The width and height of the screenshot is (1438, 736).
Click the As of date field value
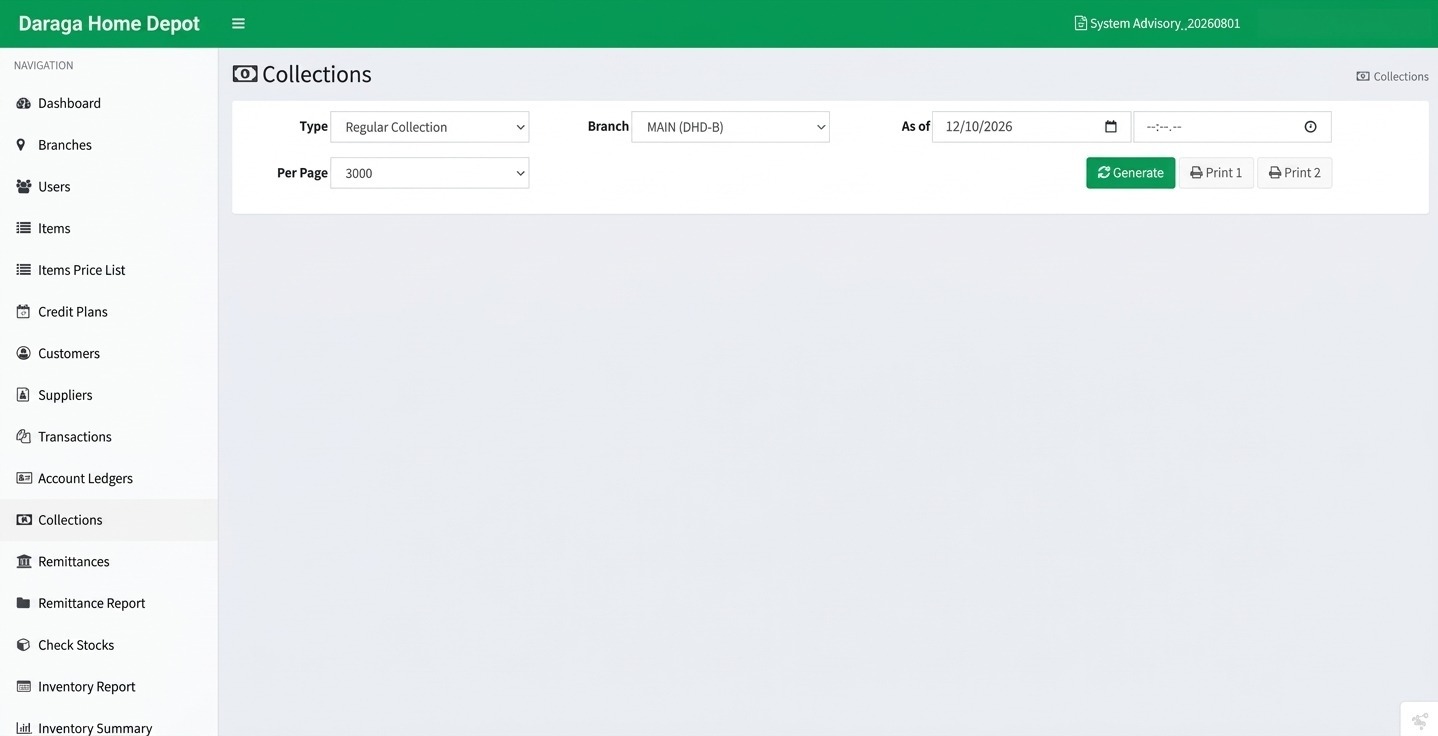pos(979,127)
